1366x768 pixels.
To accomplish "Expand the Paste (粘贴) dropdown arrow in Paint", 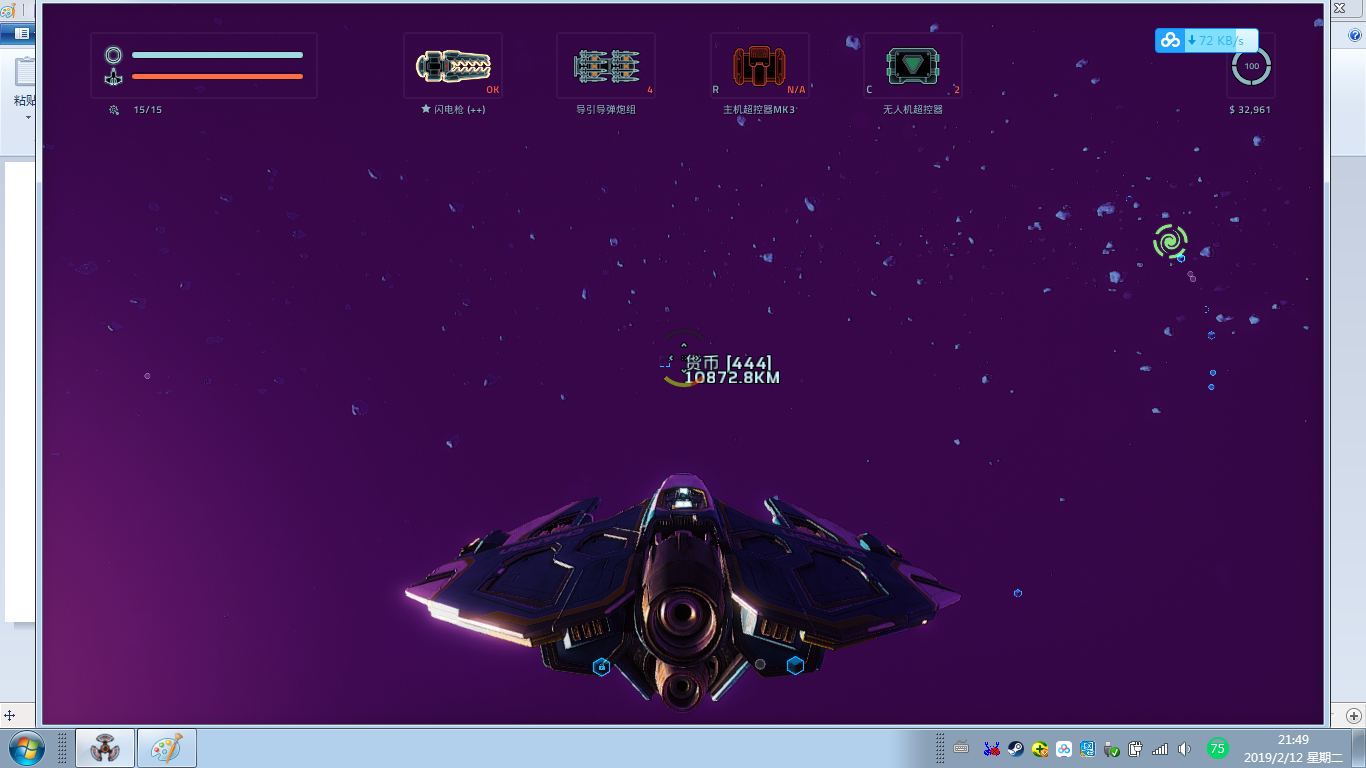I will pos(27,117).
